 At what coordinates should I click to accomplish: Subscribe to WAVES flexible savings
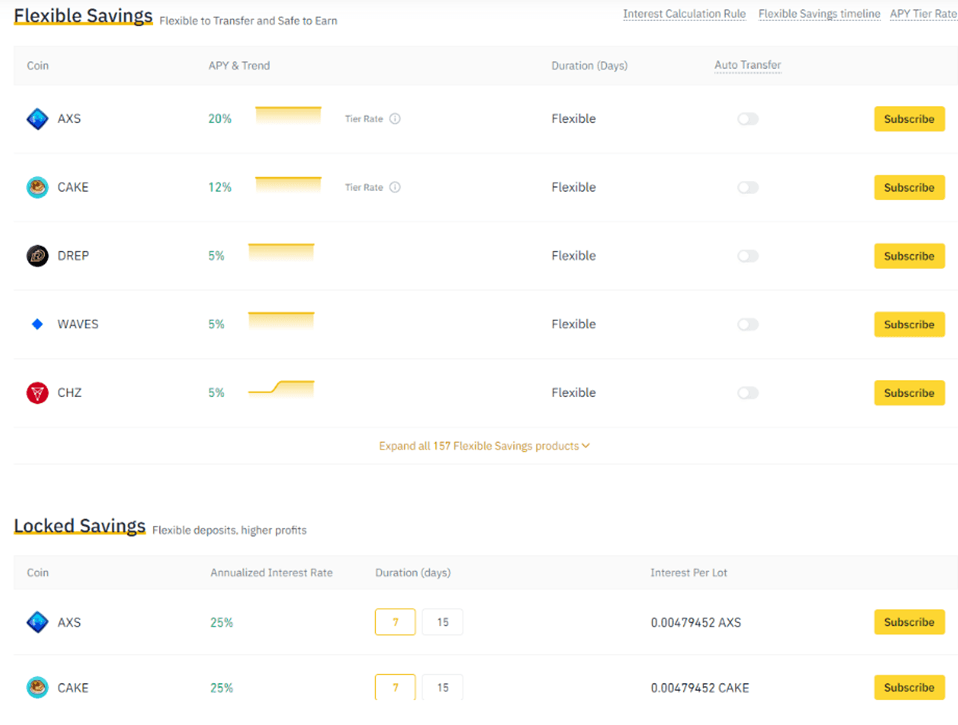[908, 324]
